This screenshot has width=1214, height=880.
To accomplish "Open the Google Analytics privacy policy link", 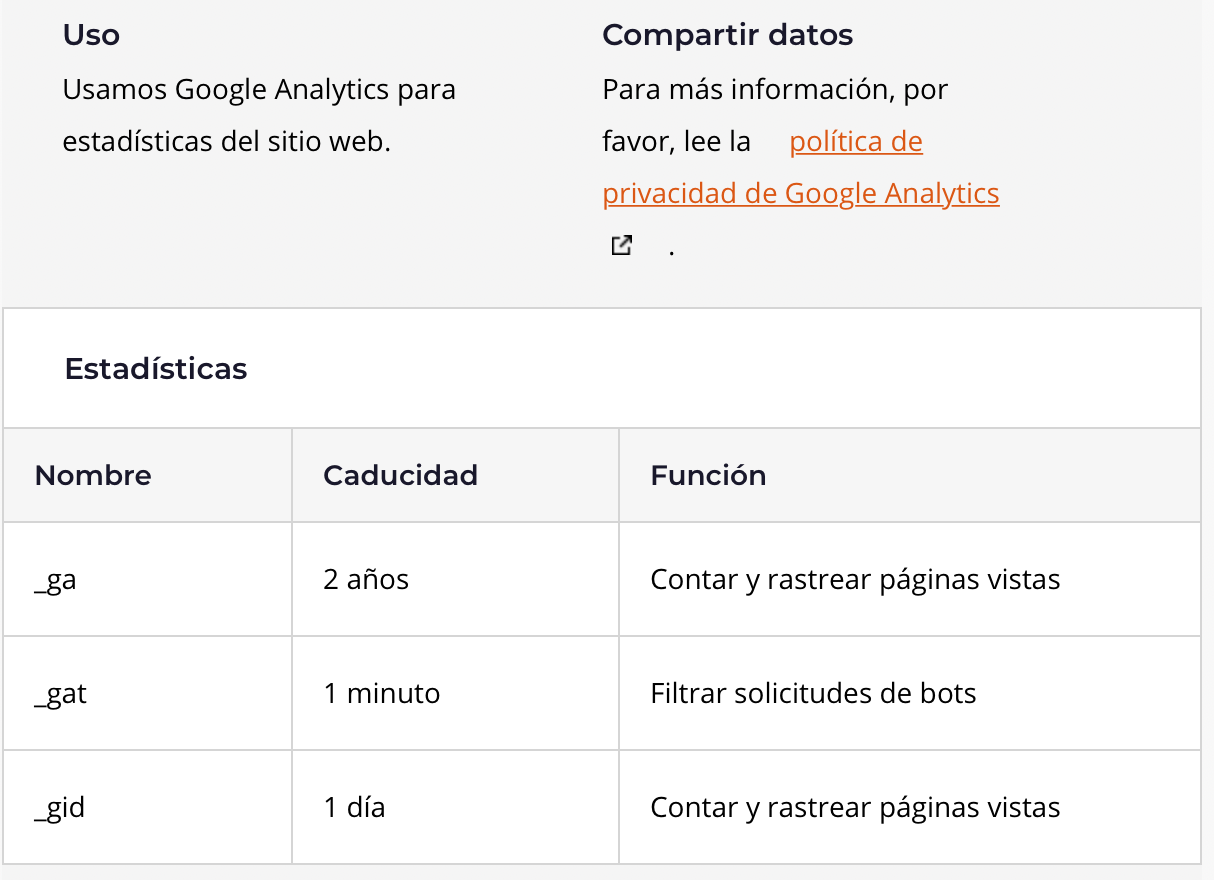I will (x=800, y=193).
